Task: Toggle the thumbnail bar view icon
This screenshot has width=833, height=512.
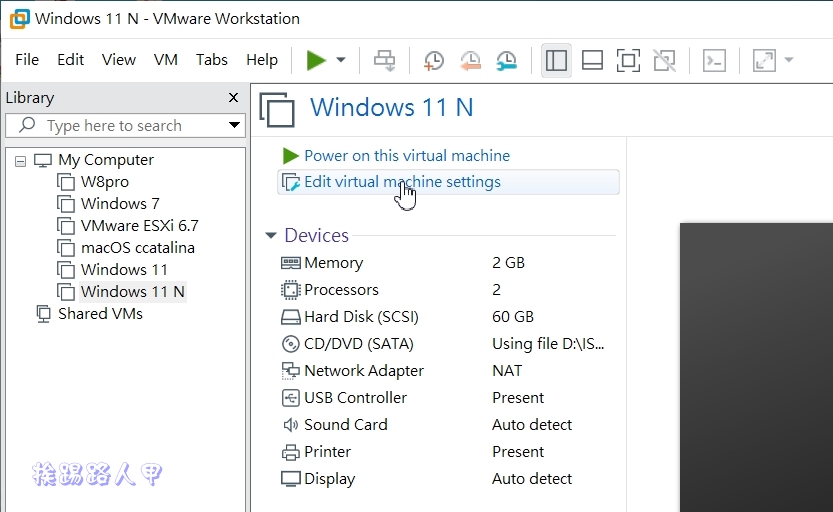Action: point(592,60)
